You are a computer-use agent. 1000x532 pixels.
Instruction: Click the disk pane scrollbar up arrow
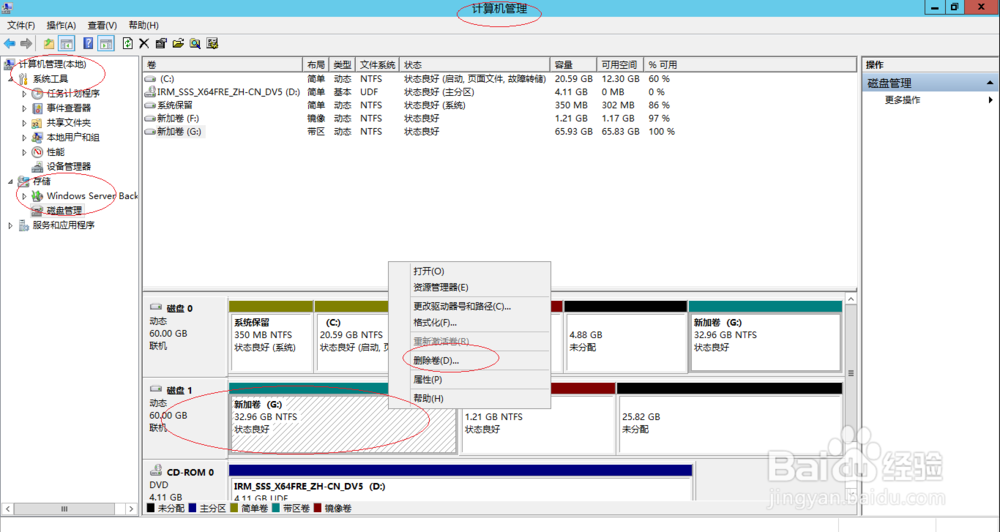tap(851, 299)
